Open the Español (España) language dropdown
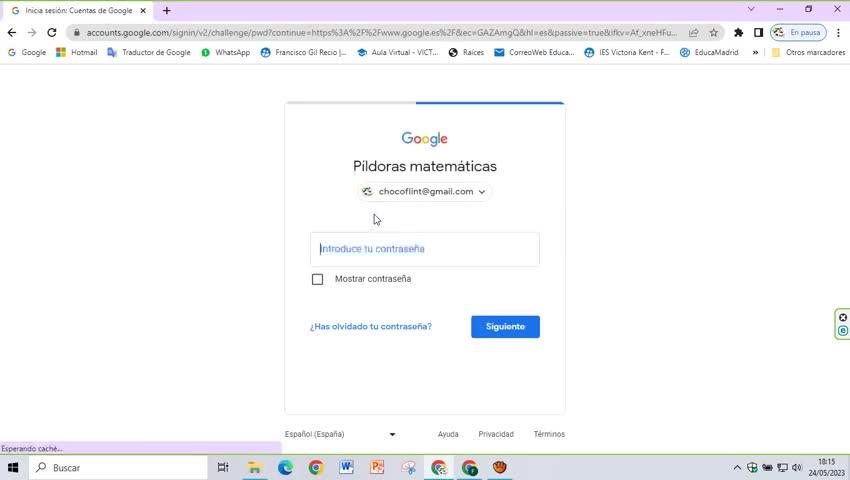 (340, 434)
